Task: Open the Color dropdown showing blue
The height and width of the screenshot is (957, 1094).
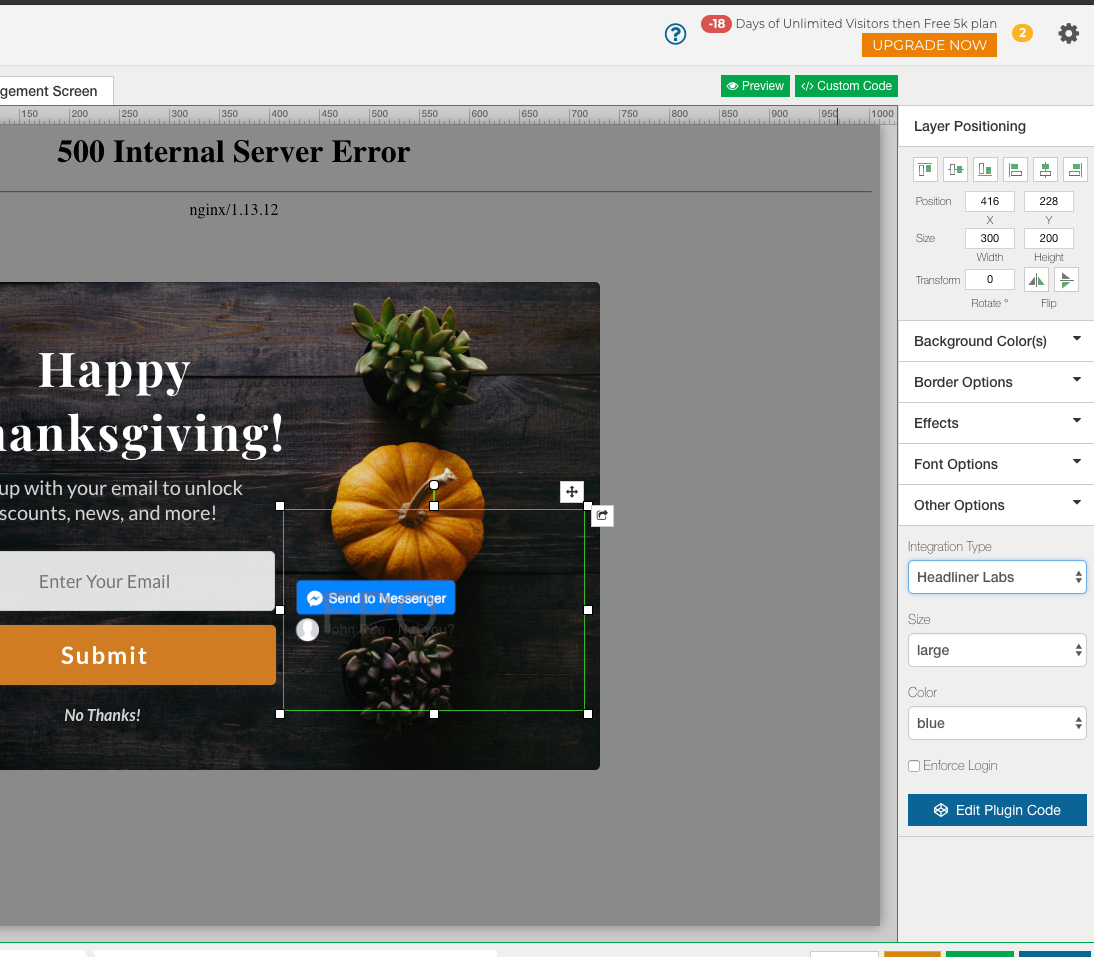Action: coord(996,723)
